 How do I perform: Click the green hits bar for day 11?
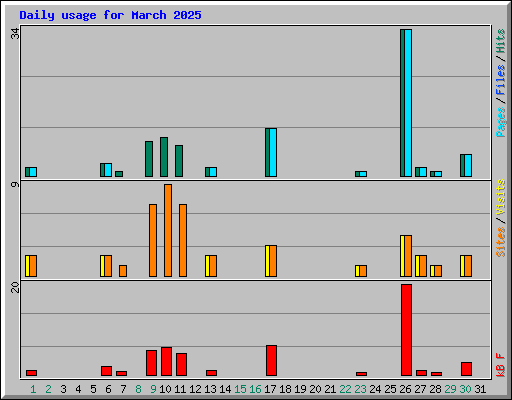[179, 161]
